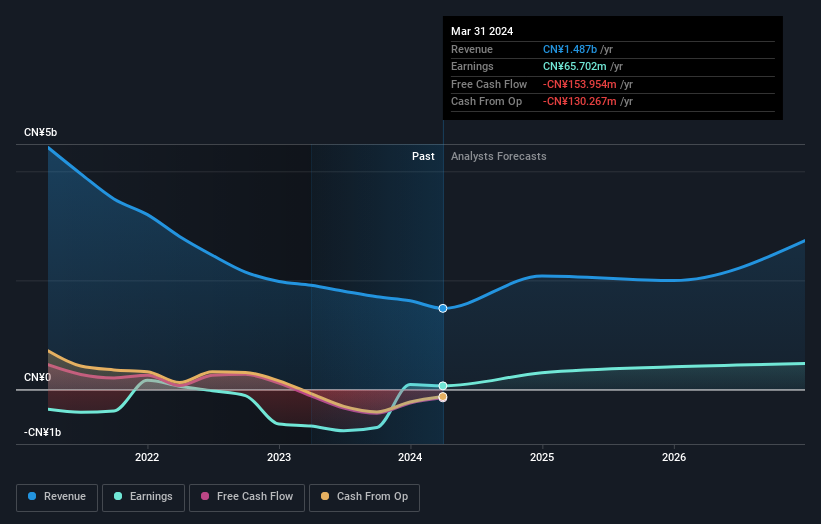
Task: Click the teal Earnings legend dot
Action: (x=118, y=496)
